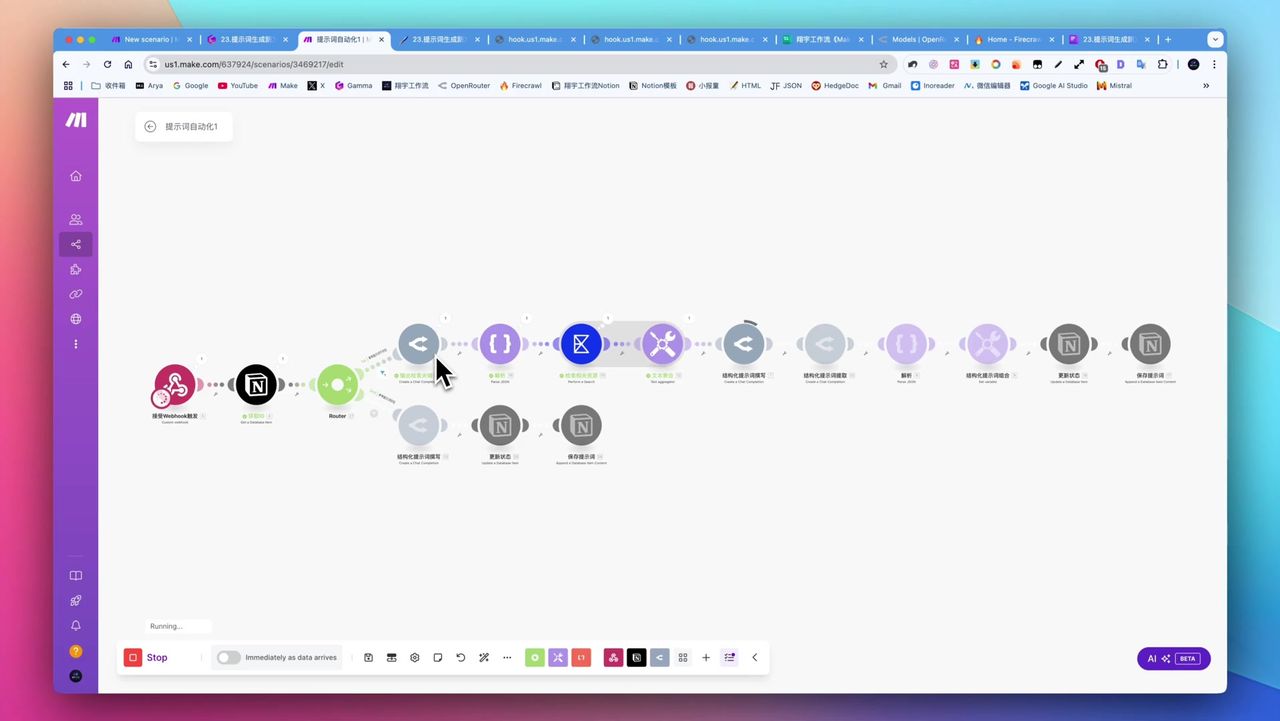
Task: Click the undo arrow in the bottom toolbar
Action: click(461, 658)
